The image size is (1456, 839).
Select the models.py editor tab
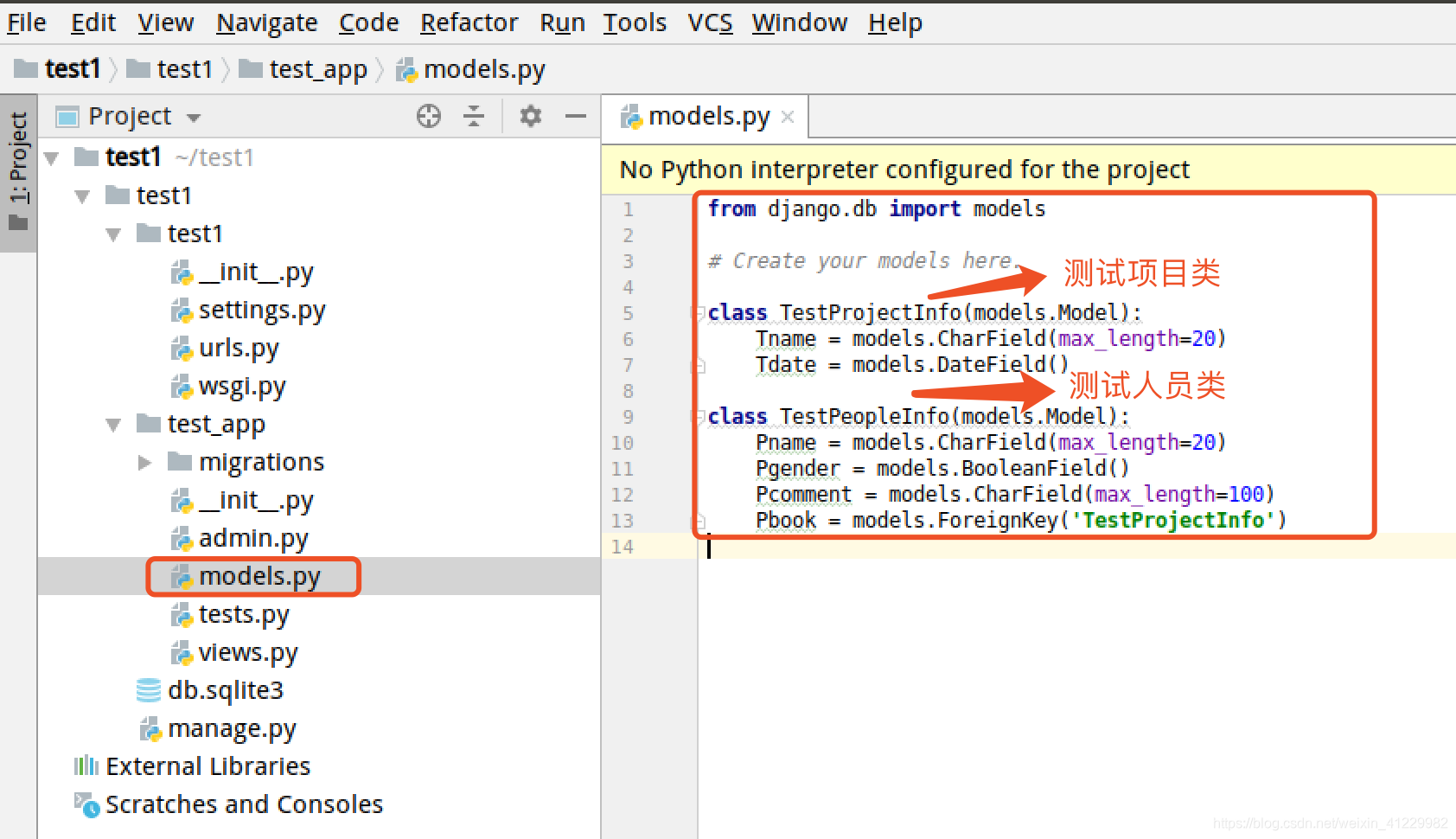[x=706, y=117]
